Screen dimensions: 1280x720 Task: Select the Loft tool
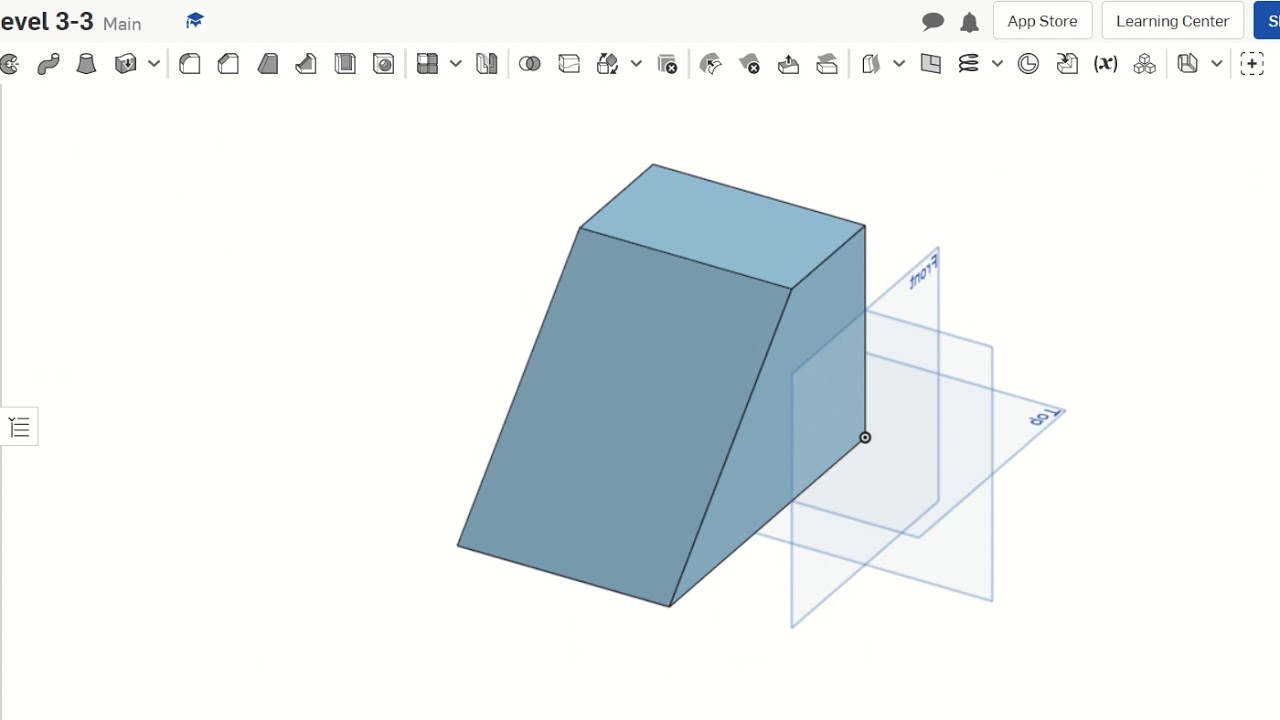[x=87, y=64]
